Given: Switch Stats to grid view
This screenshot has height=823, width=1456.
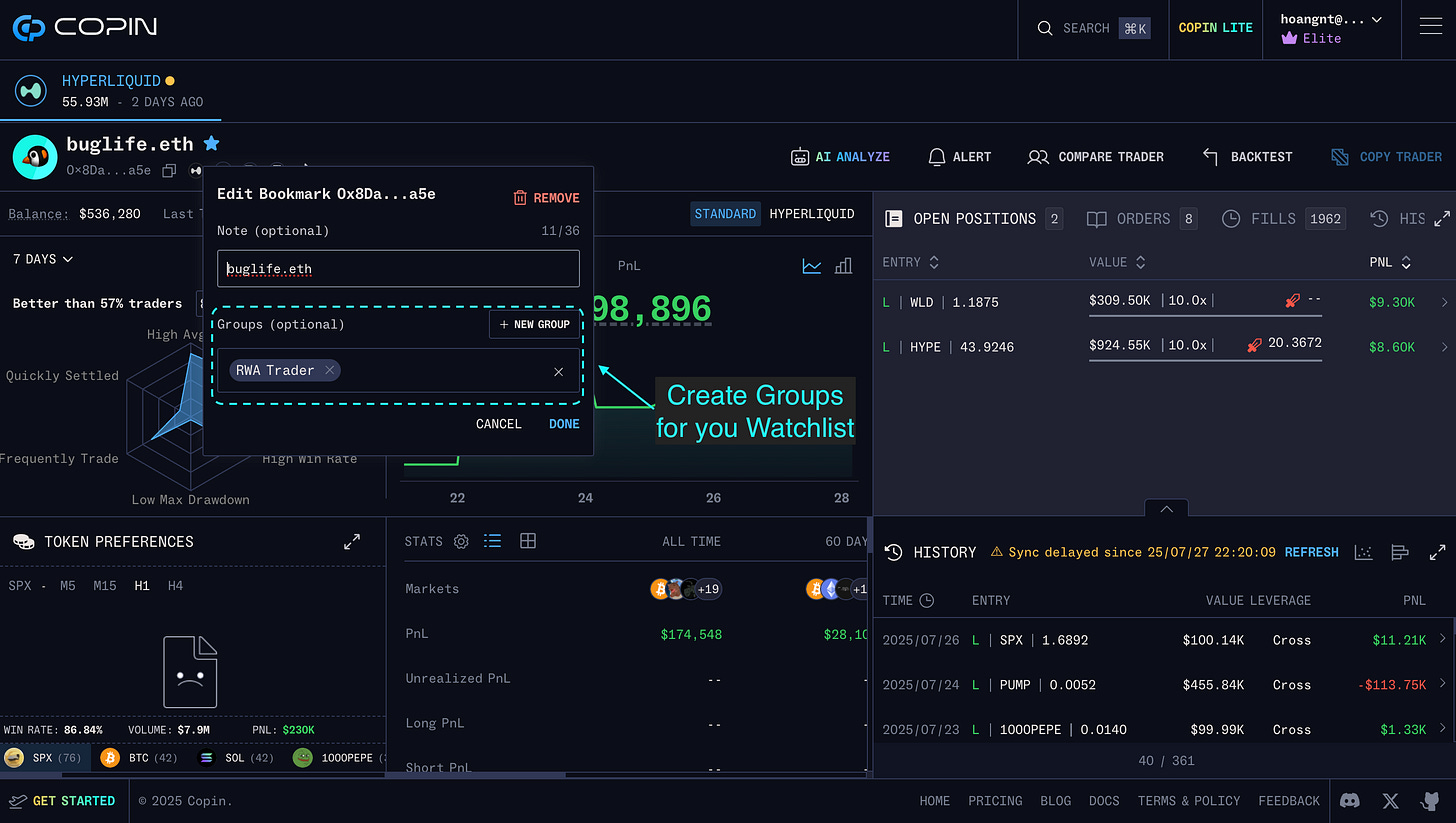Looking at the screenshot, I should [528, 541].
